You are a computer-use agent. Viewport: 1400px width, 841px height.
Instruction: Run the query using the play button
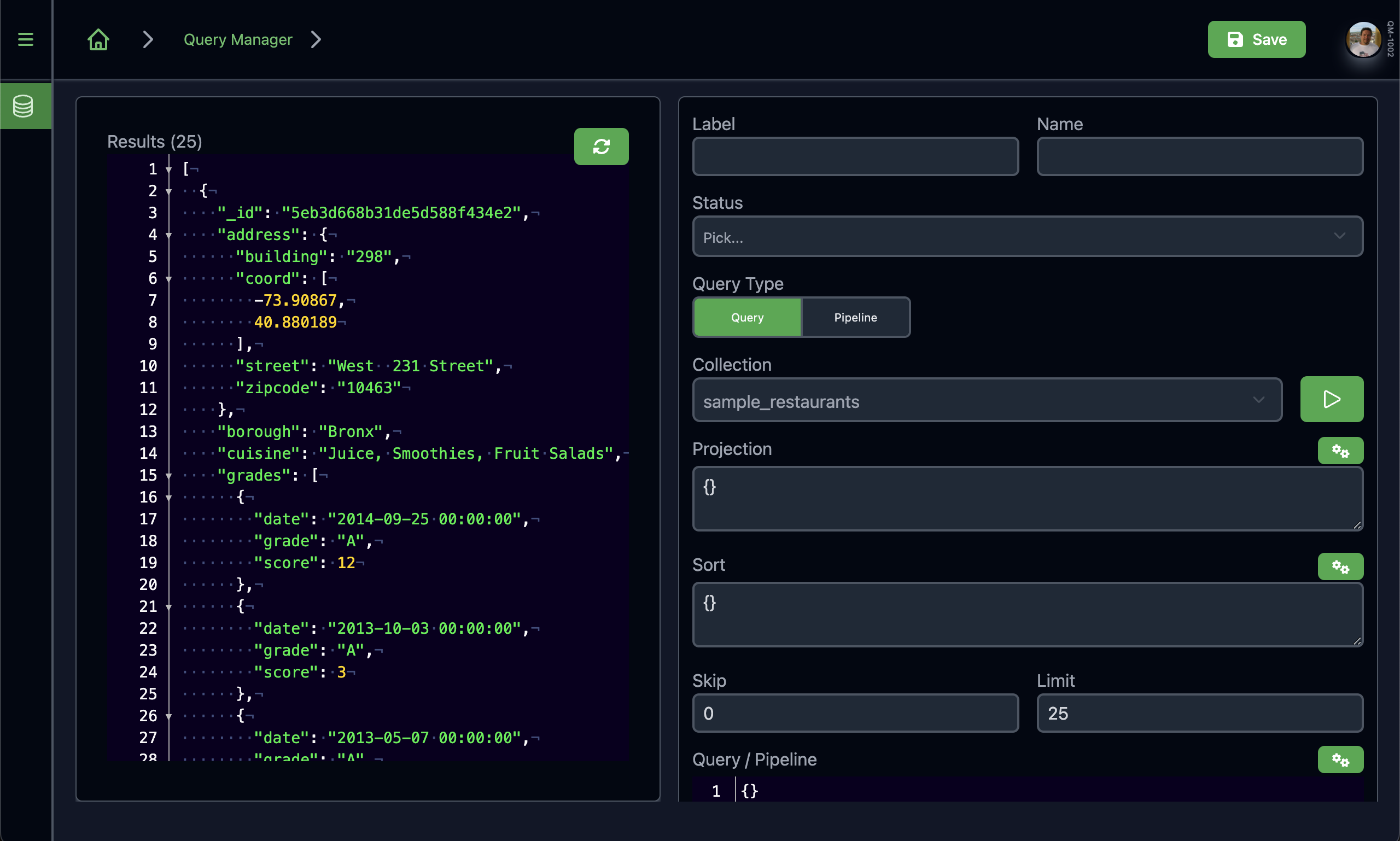click(1331, 400)
